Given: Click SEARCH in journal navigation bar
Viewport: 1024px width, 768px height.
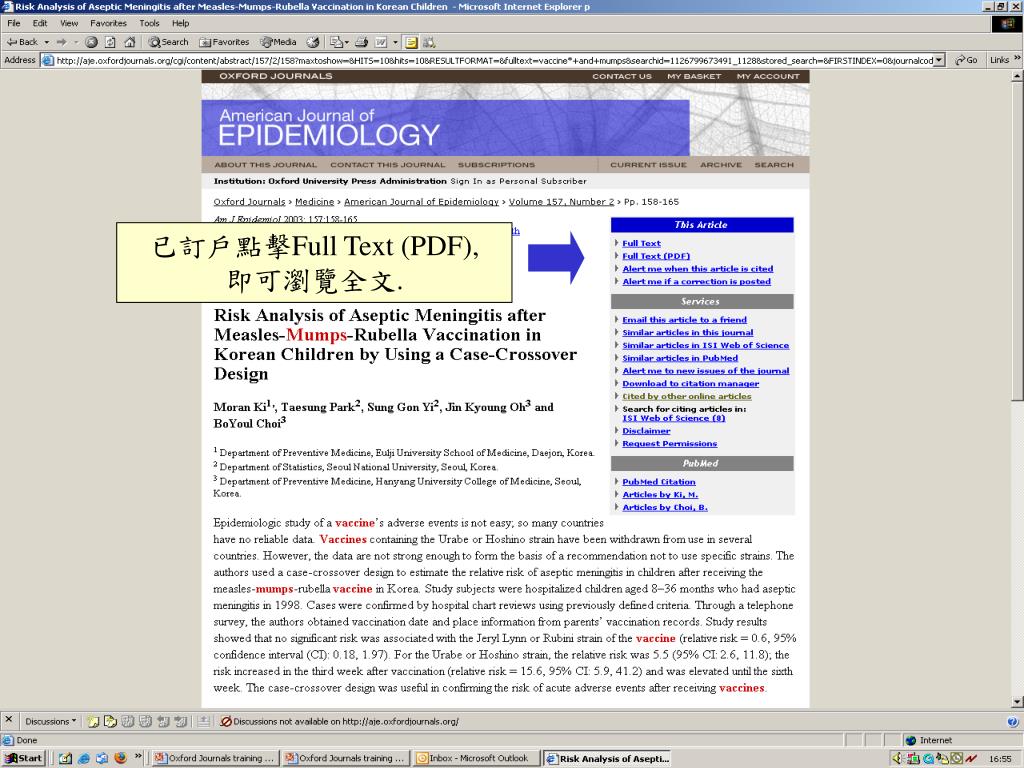Looking at the screenshot, I should pos(774,165).
